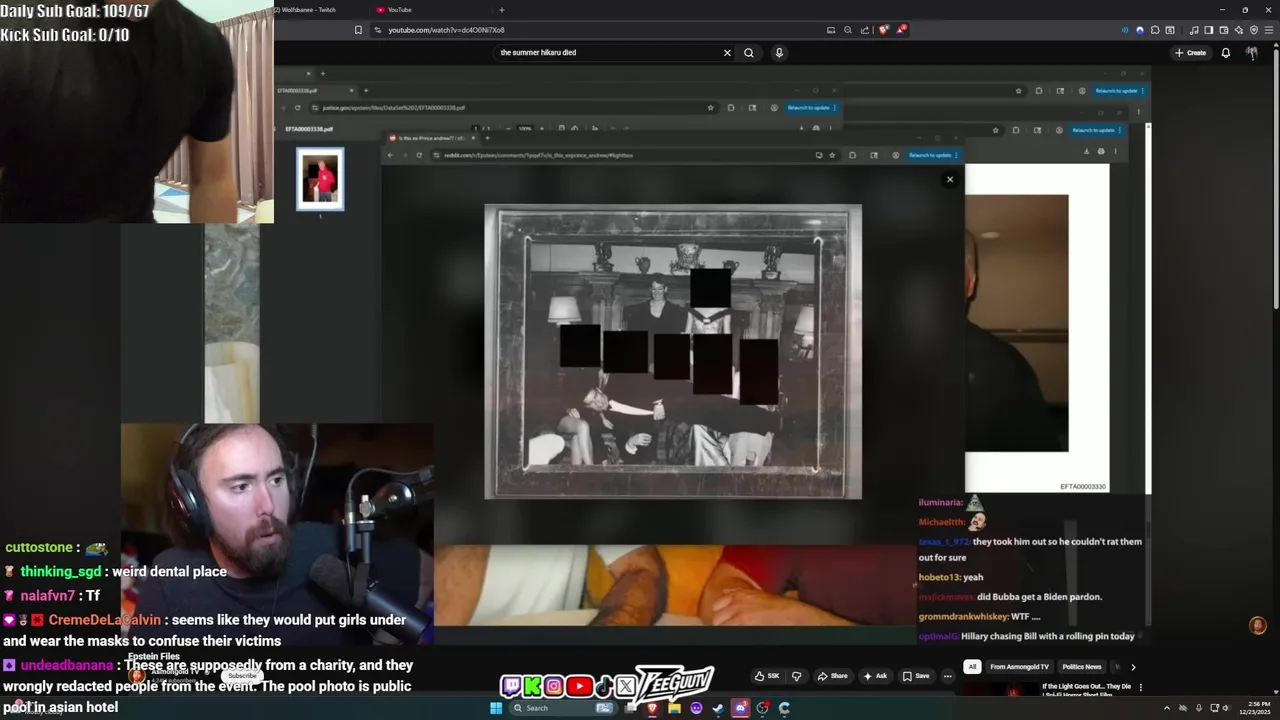Open Brave Rewards triangle icon

[x=901, y=30]
